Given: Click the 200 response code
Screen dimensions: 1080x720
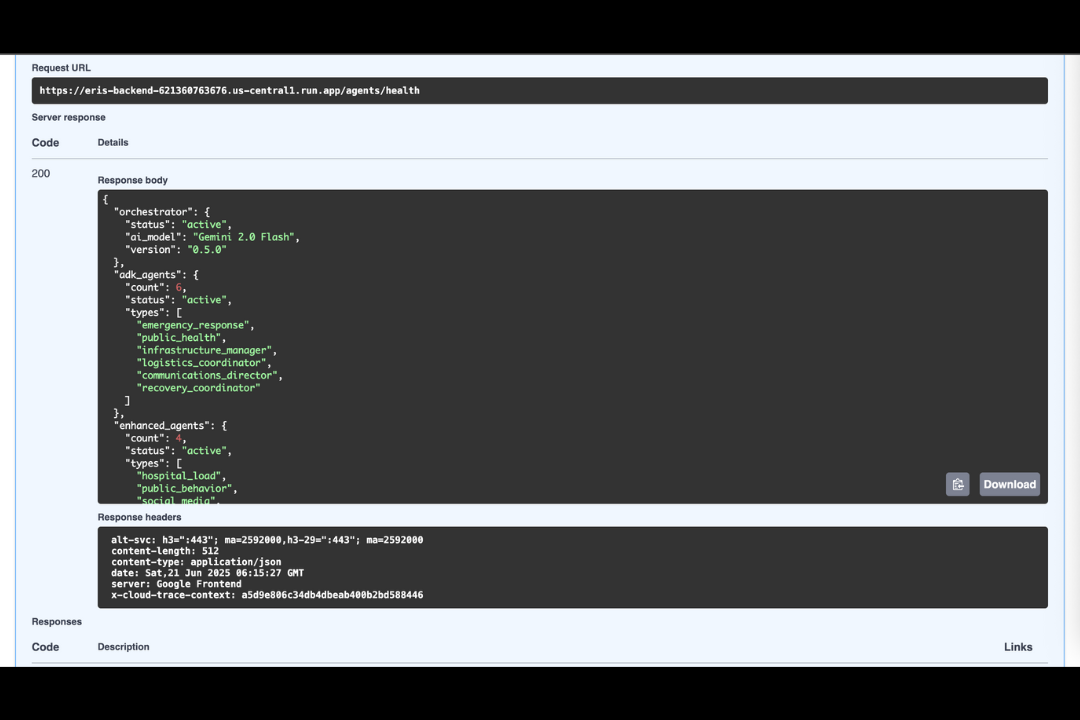Looking at the screenshot, I should pyautogui.click(x=41, y=174).
